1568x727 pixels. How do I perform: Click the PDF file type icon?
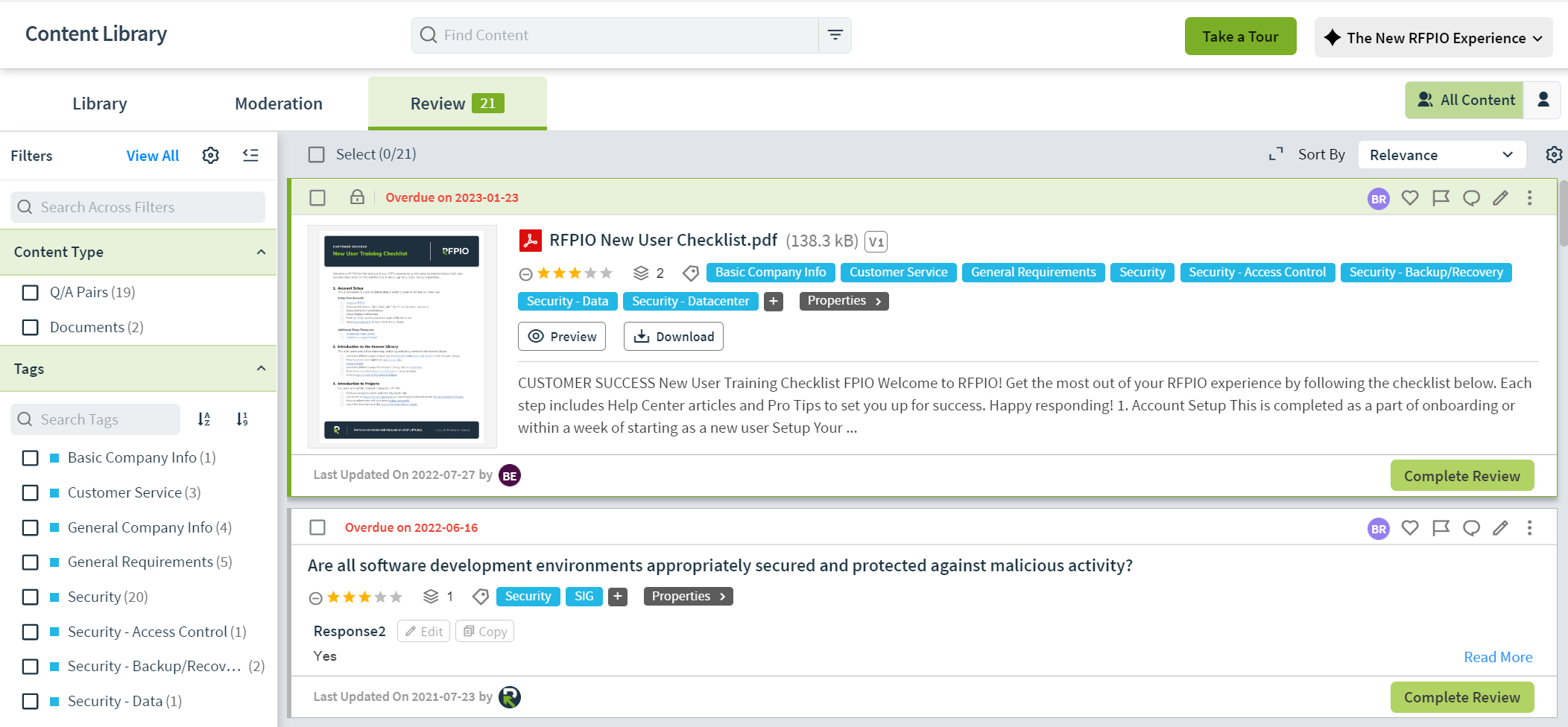pos(530,241)
